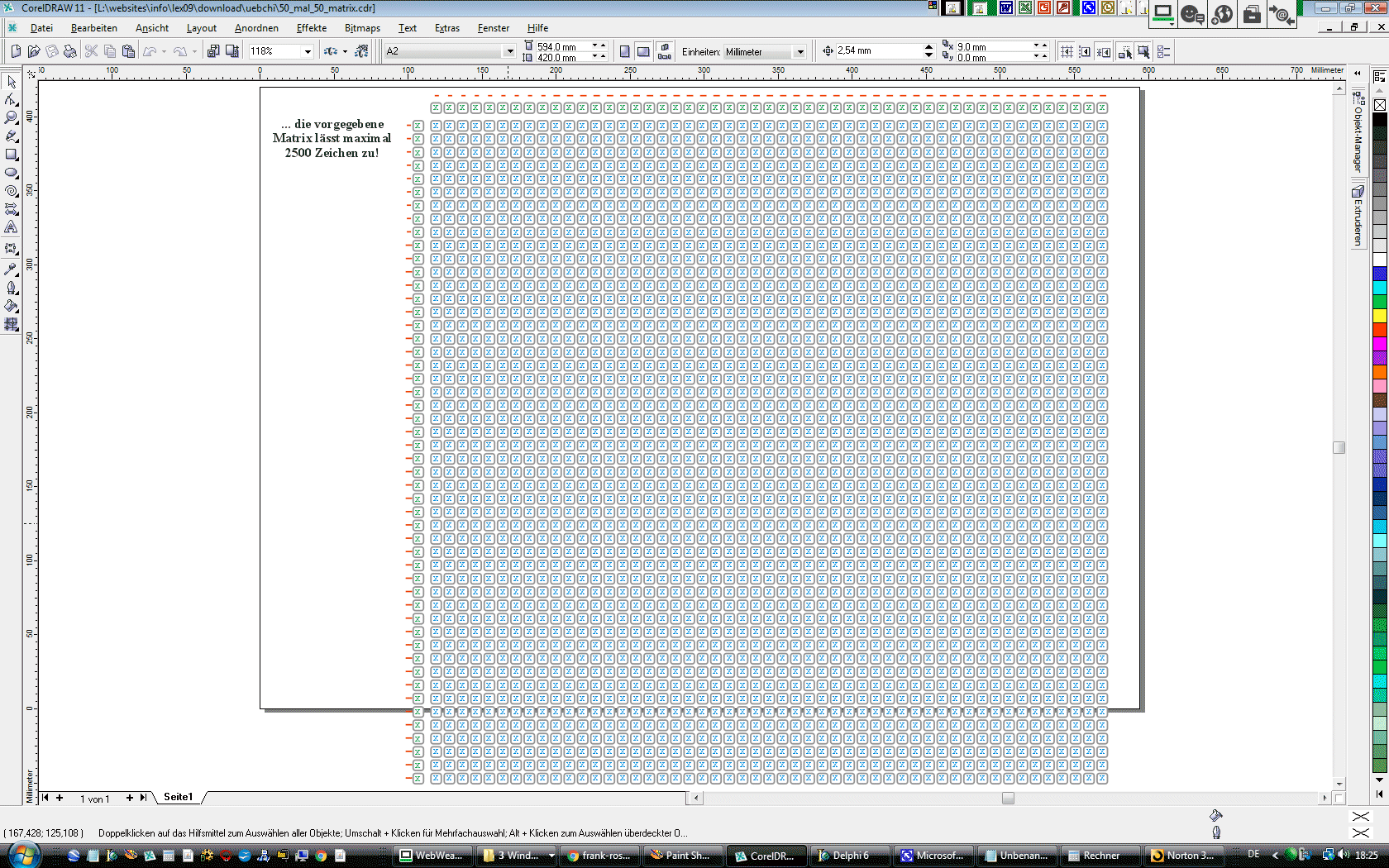Switch to Delphi 6 taskbar button
Screen dimensions: 1389x868
click(x=850, y=856)
